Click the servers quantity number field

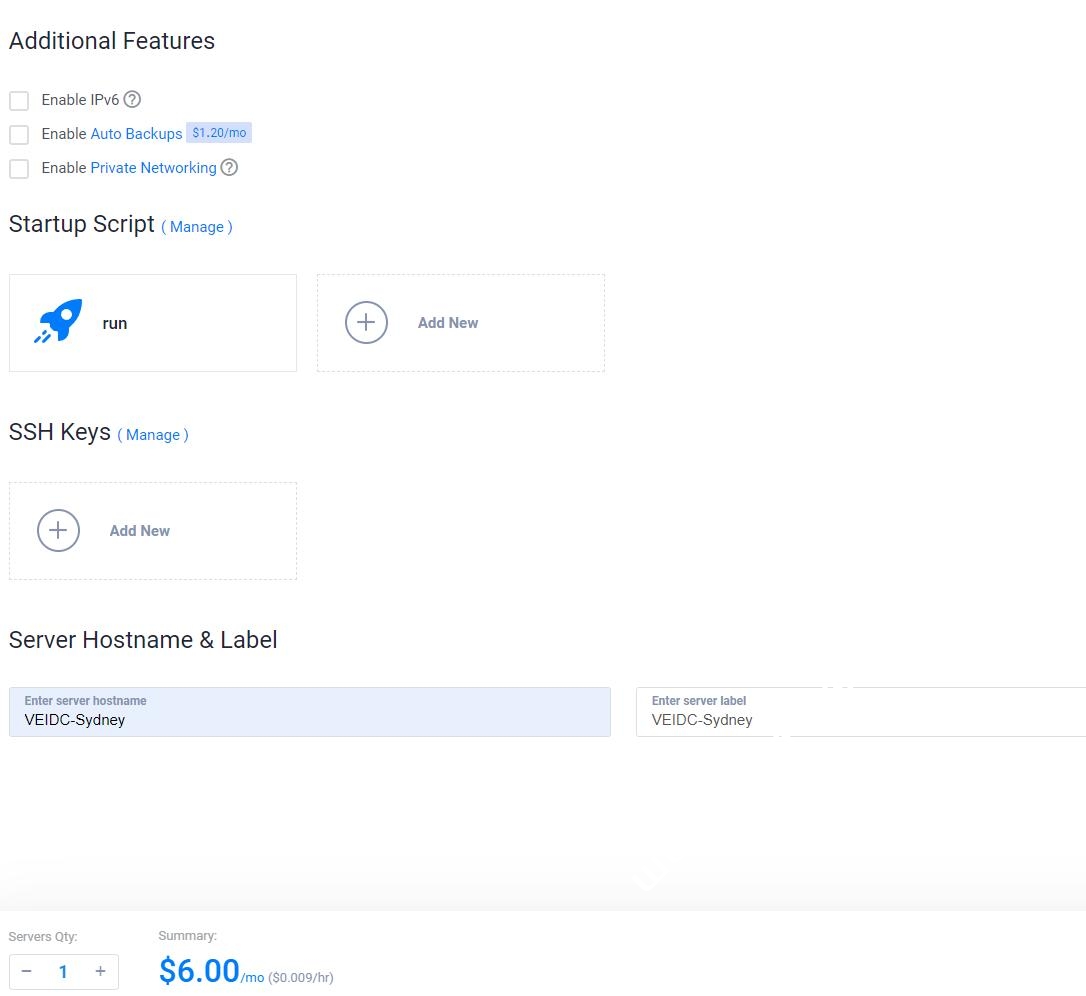click(x=63, y=971)
